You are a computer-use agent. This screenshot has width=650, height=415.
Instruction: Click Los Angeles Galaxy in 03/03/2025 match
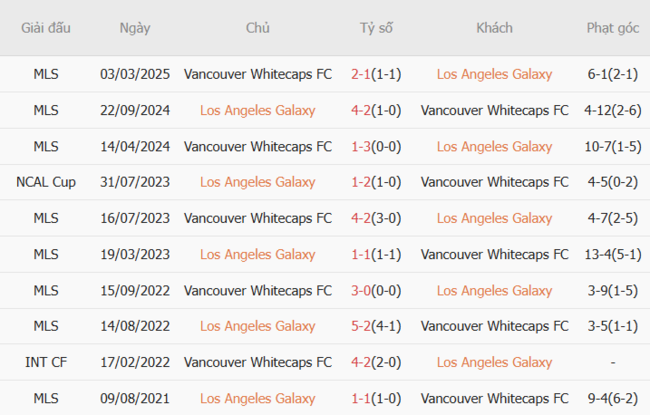coord(494,74)
